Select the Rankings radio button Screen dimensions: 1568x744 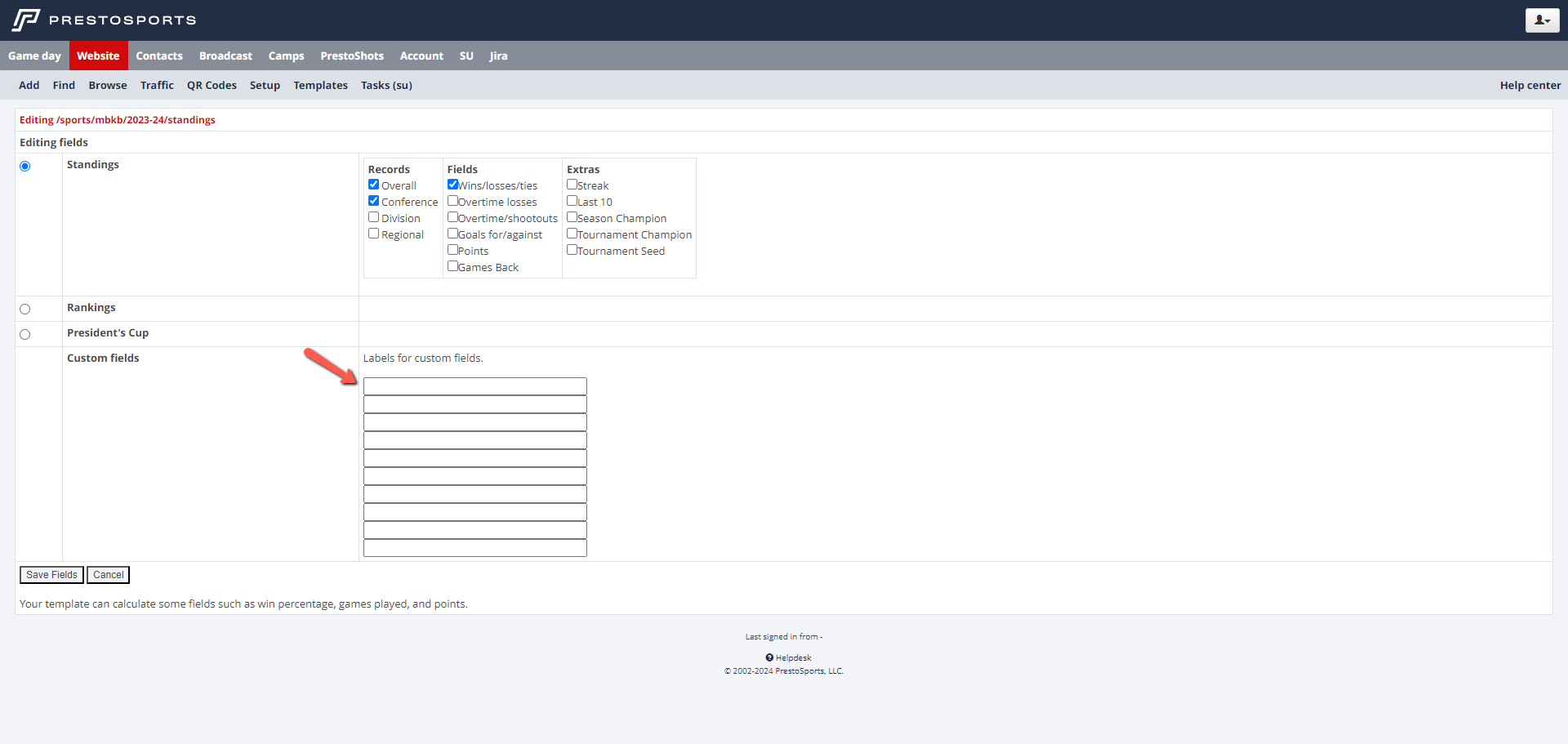25,310
